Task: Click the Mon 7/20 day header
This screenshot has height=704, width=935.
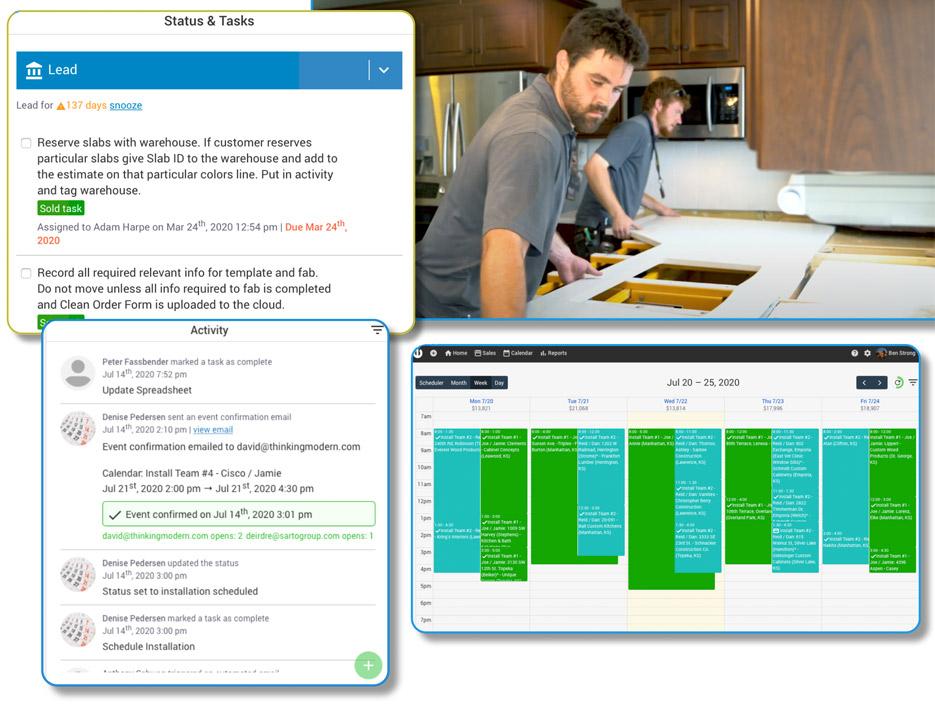Action: (481, 401)
